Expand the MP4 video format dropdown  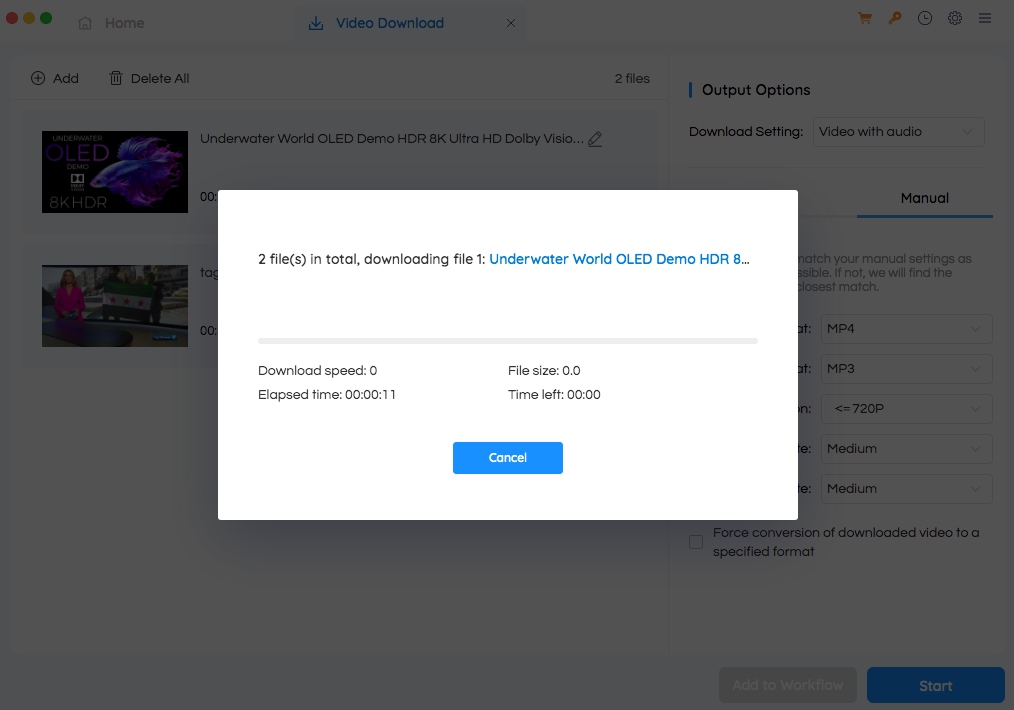click(x=906, y=328)
